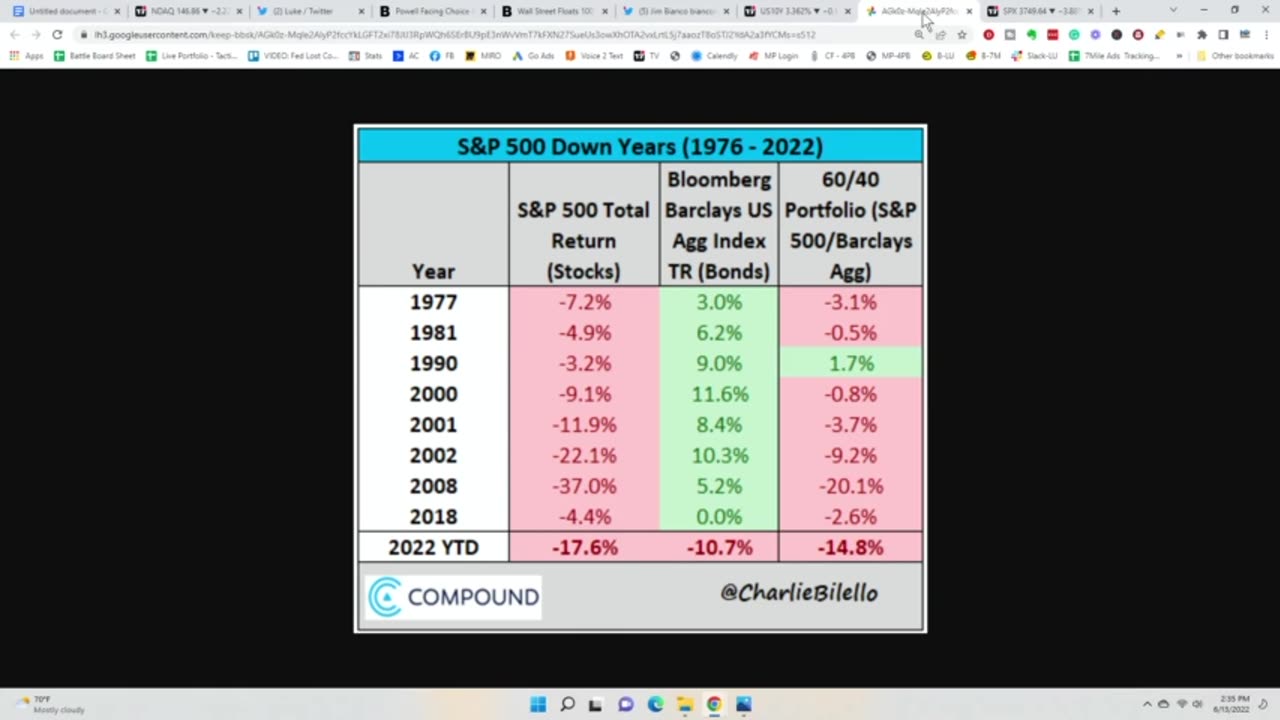
Task: Click the 1990 portfolio 1.7% cell
Action: pyautogui.click(x=850, y=363)
